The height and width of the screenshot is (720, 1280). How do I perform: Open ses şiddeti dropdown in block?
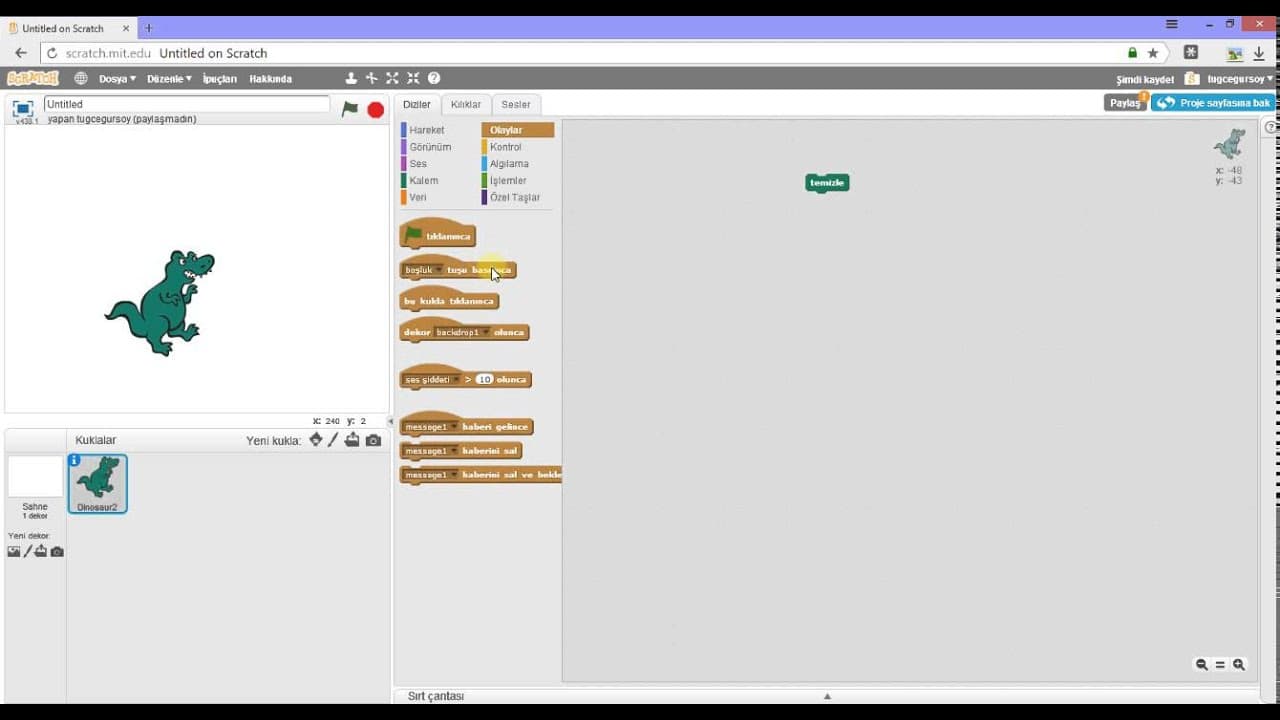coord(456,380)
